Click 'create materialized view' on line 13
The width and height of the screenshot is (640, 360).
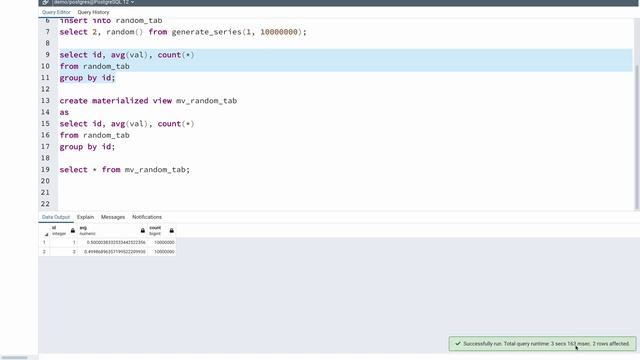(116, 101)
